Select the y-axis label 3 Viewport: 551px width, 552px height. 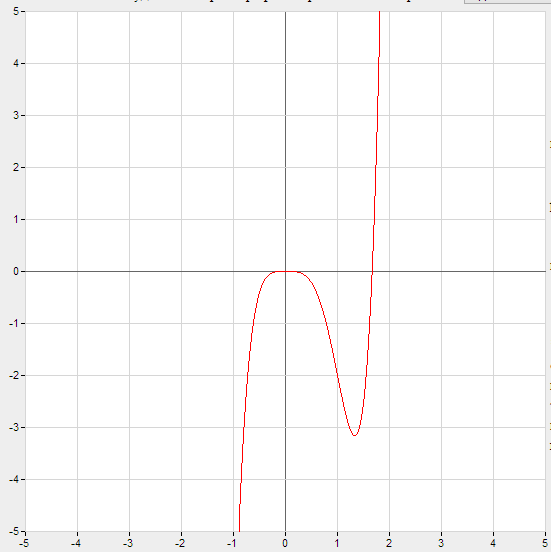(x=16, y=115)
